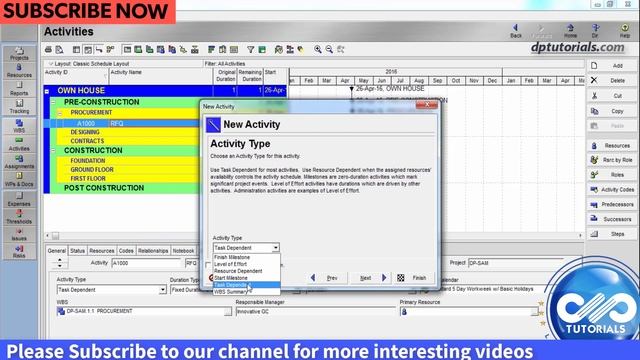Open the Resources details tab
This screenshot has height=360, width=640.
point(102,251)
